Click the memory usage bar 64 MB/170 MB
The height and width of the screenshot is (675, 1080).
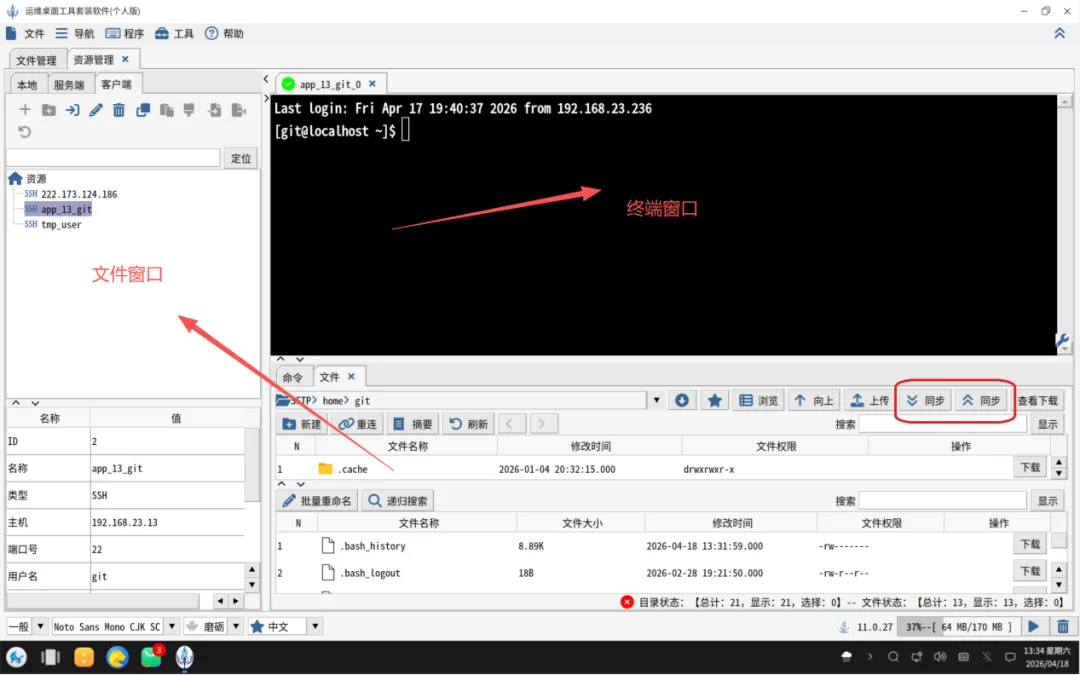pyautogui.click(x=959, y=627)
